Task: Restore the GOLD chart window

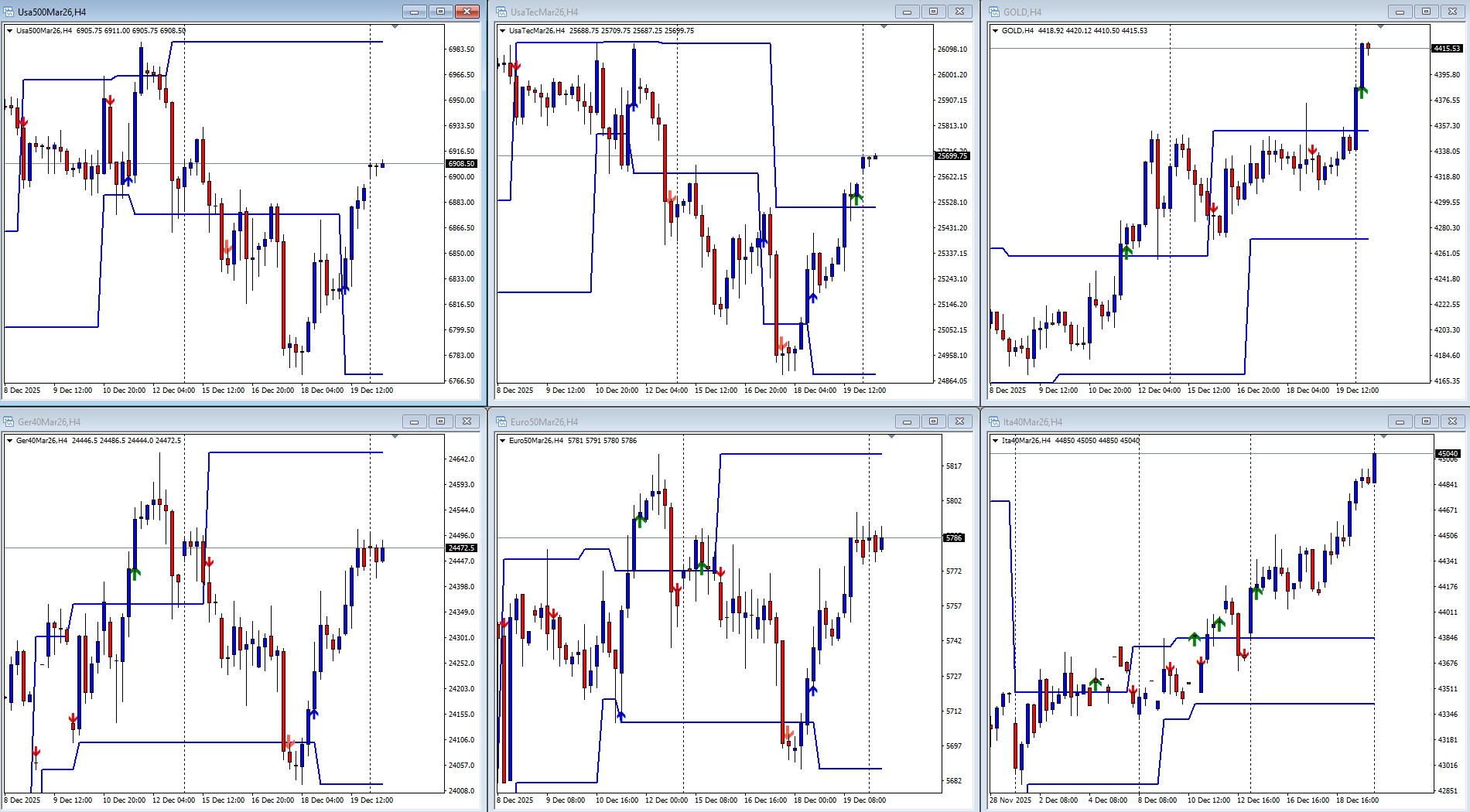Action: [1426, 12]
